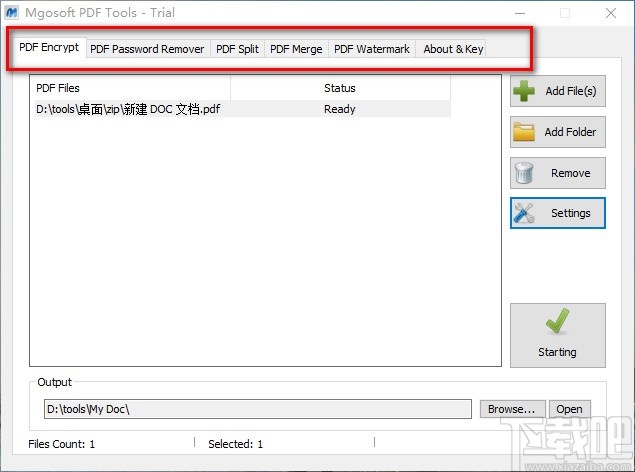This screenshot has width=635, height=472.
Task: Click the Mgosoft app logo in title bar
Action: coord(12,13)
